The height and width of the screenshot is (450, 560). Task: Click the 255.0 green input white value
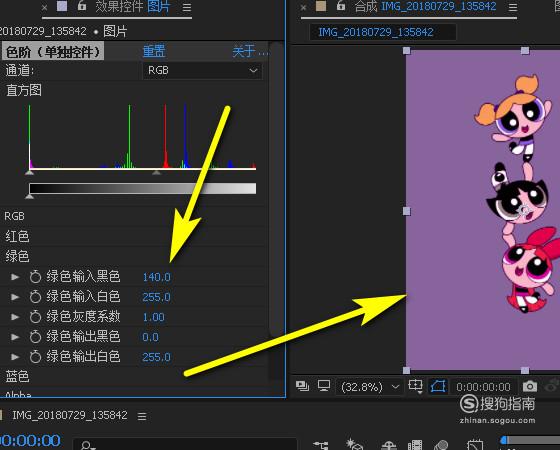pyautogui.click(x=156, y=297)
